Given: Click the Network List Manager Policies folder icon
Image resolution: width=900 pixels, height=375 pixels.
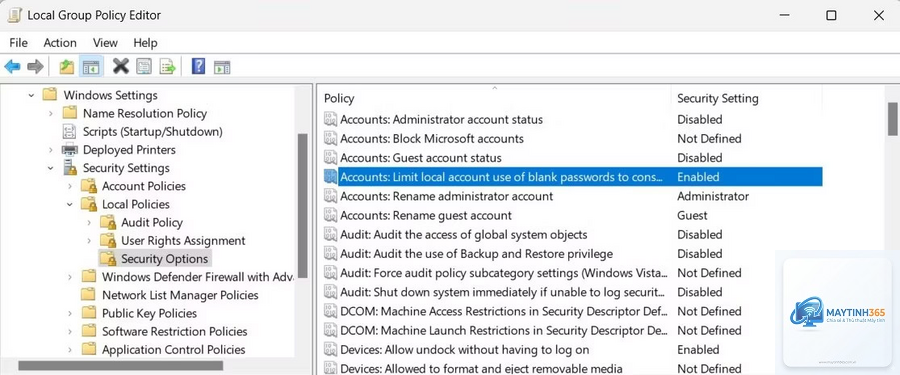Looking at the screenshot, I should 88,295.
